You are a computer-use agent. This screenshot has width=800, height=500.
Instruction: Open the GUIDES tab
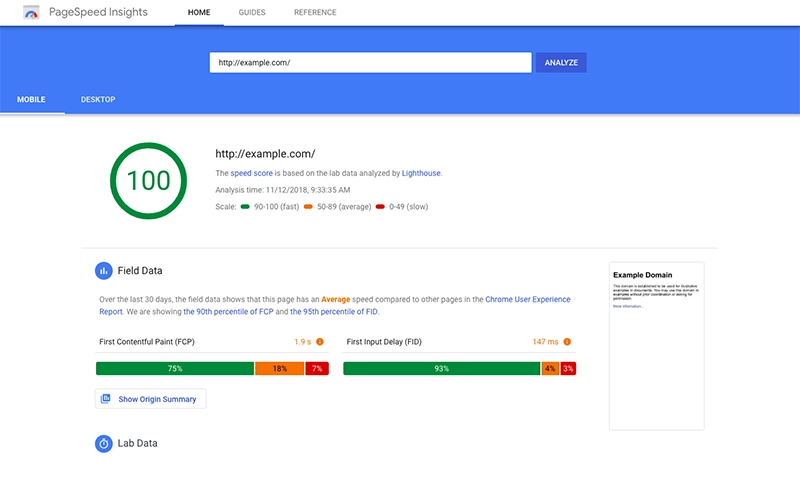pos(252,12)
